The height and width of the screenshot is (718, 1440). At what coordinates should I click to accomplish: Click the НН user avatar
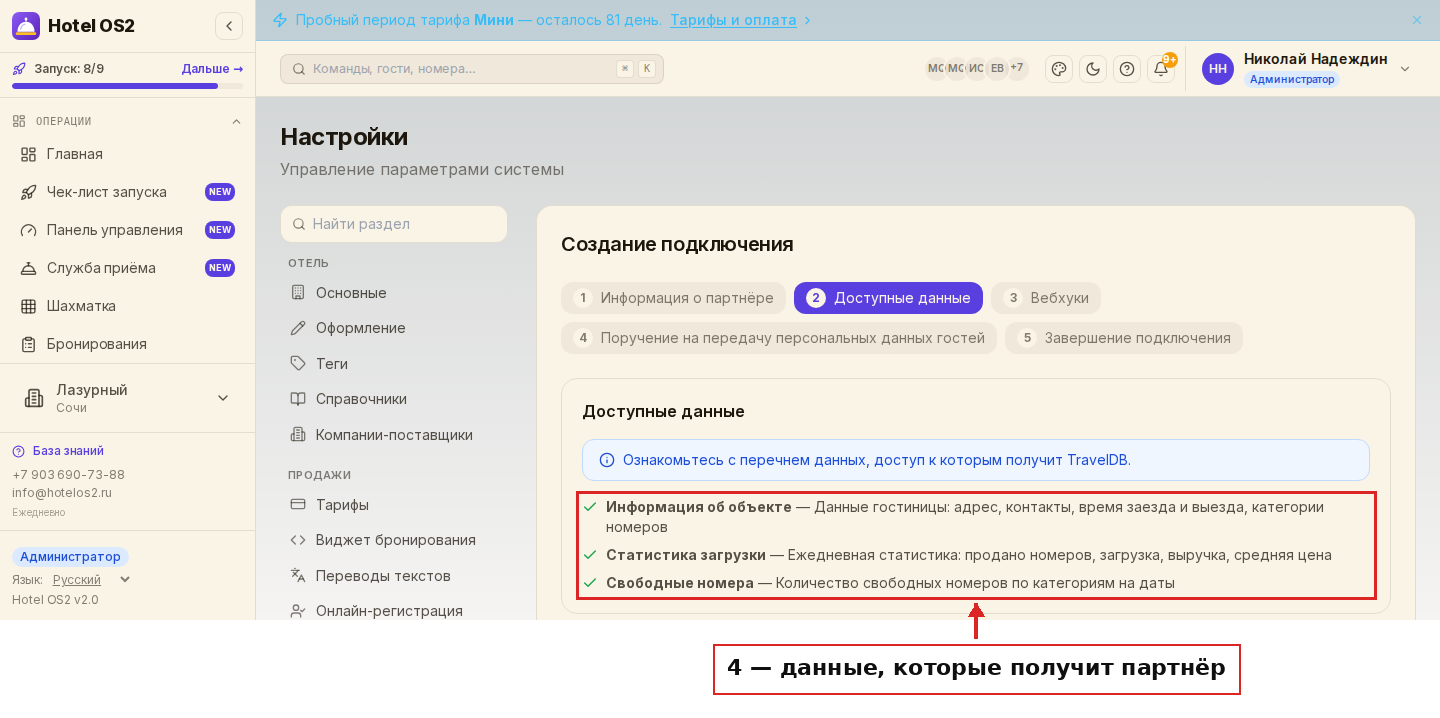[1218, 69]
